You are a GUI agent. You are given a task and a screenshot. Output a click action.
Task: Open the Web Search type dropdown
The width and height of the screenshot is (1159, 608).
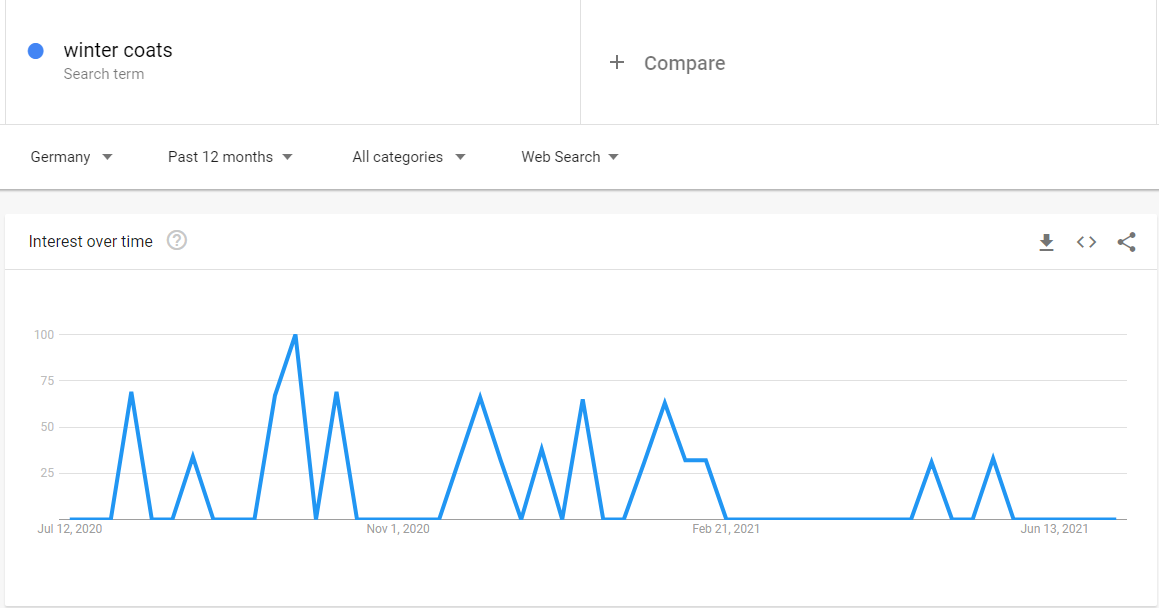569,157
